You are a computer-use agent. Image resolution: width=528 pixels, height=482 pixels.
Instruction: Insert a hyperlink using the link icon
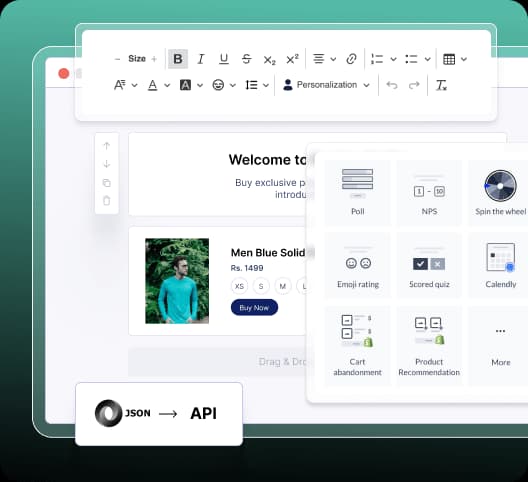click(351, 59)
